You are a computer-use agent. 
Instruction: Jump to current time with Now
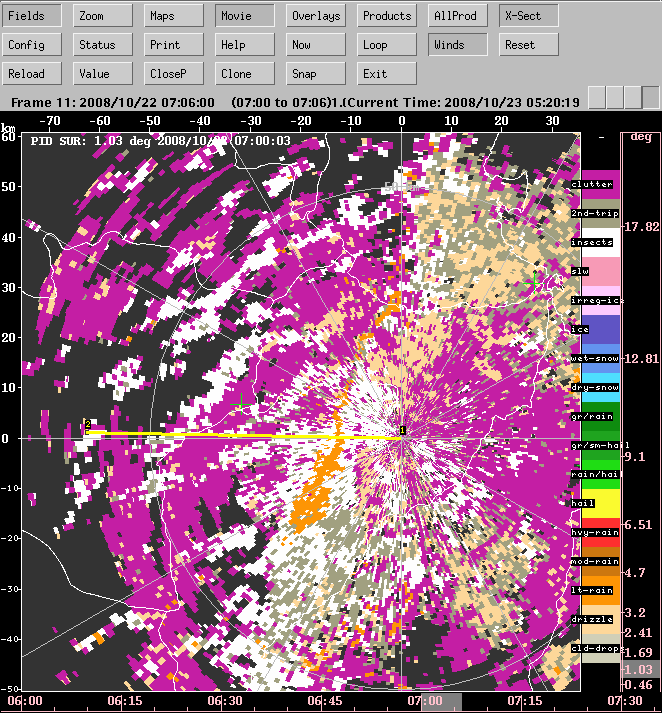pos(316,45)
